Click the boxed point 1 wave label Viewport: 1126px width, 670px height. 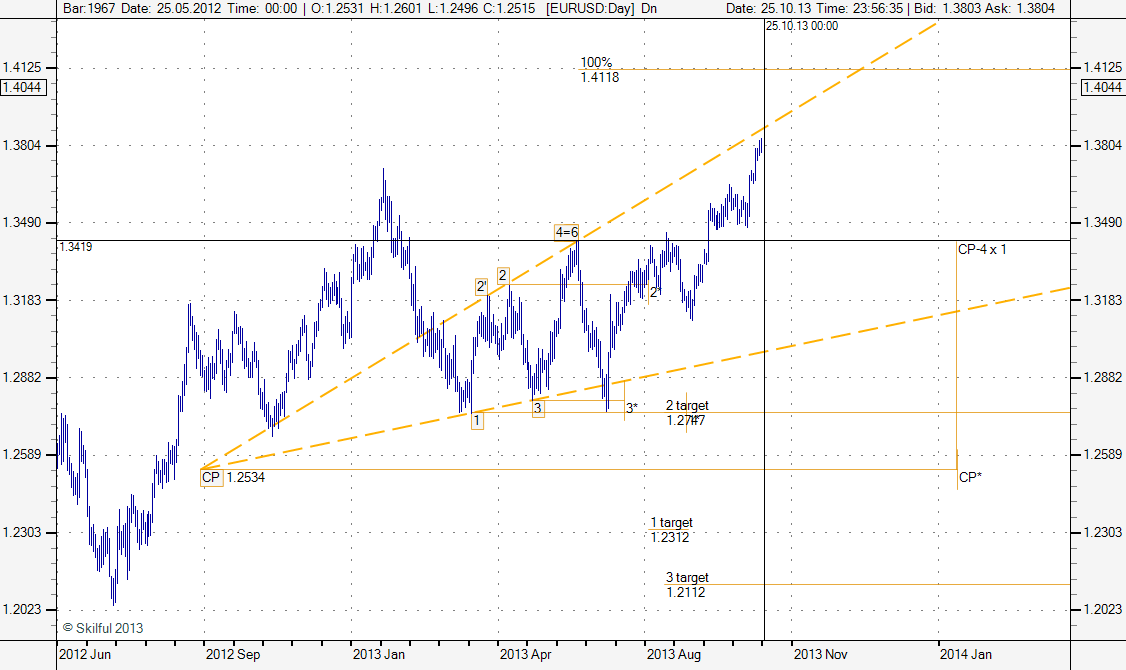[477, 421]
